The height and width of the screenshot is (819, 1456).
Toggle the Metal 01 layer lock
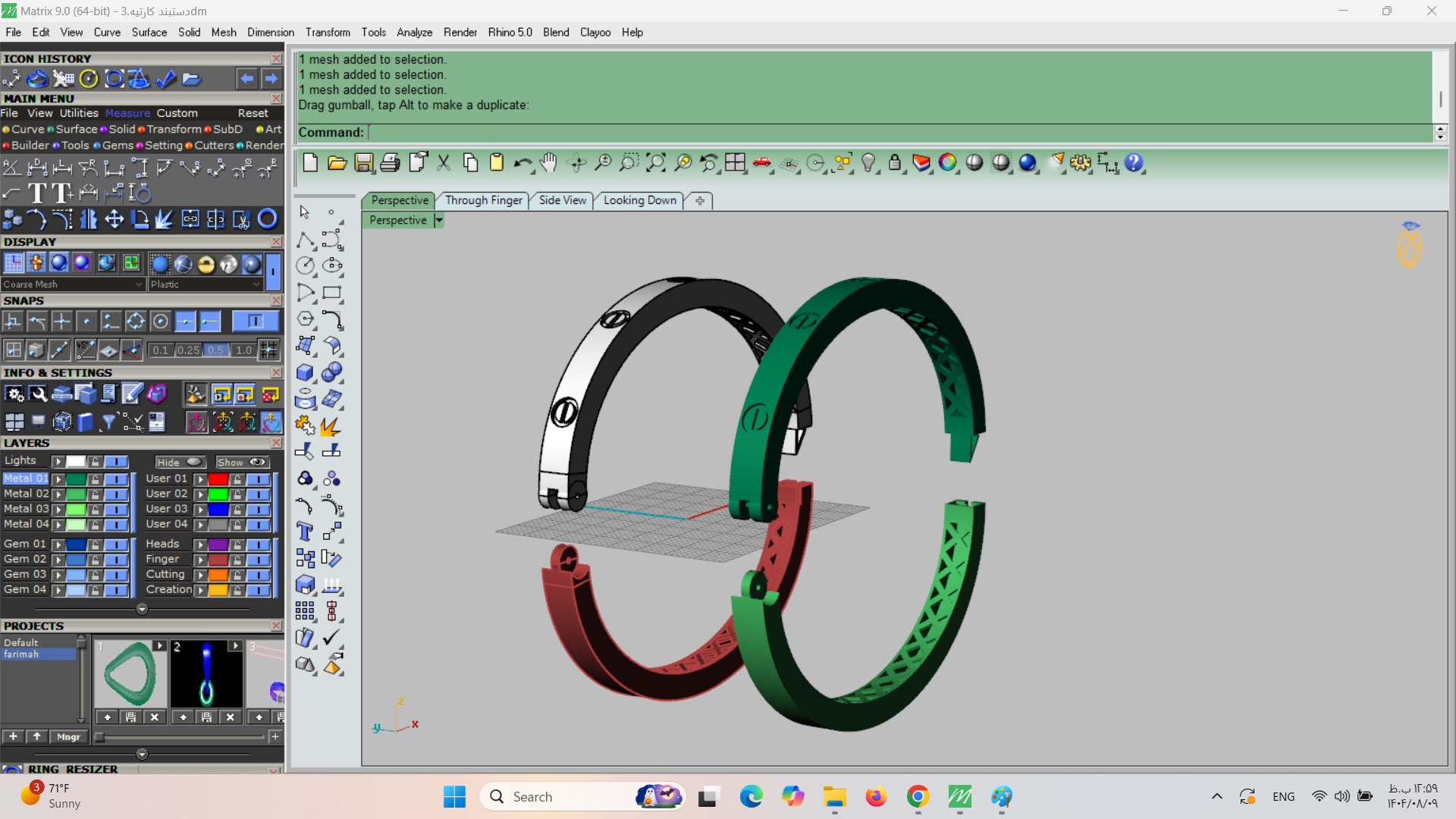coord(96,479)
